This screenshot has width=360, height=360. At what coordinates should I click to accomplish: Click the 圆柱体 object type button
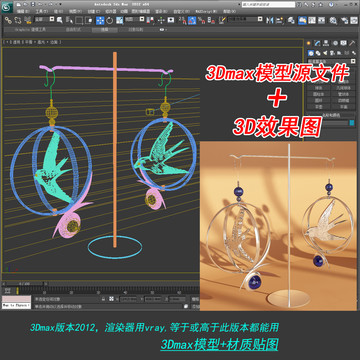318,94
